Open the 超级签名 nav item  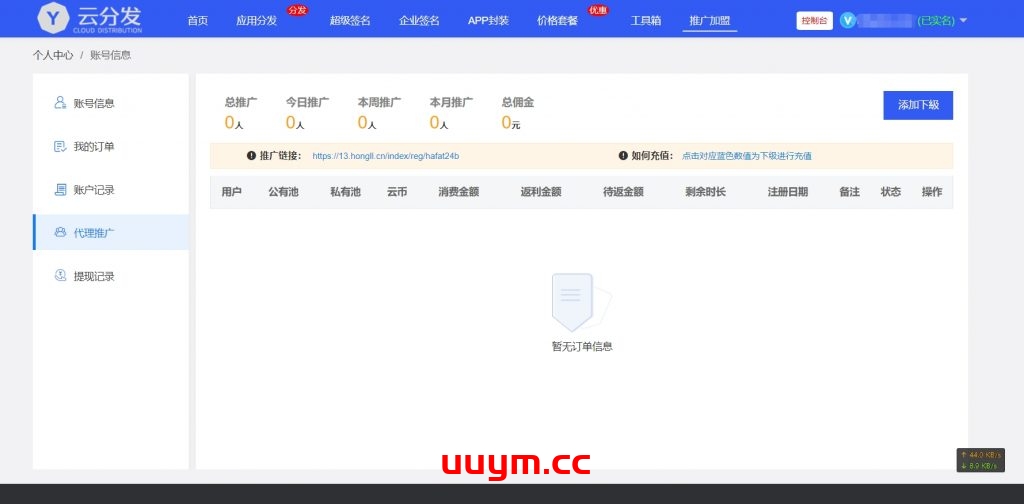(x=350, y=21)
